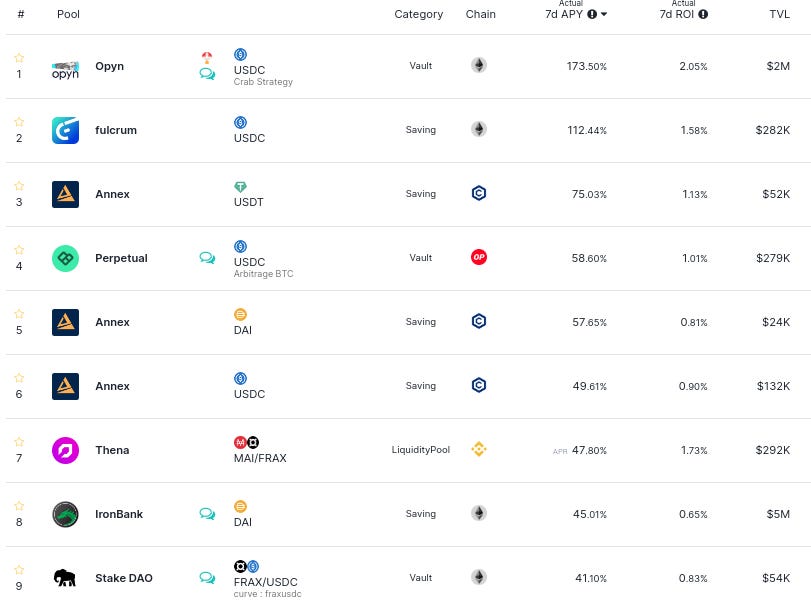Sort by 7d APY column header
This screenshot has height=605, width=811.
tap(564, 14)
